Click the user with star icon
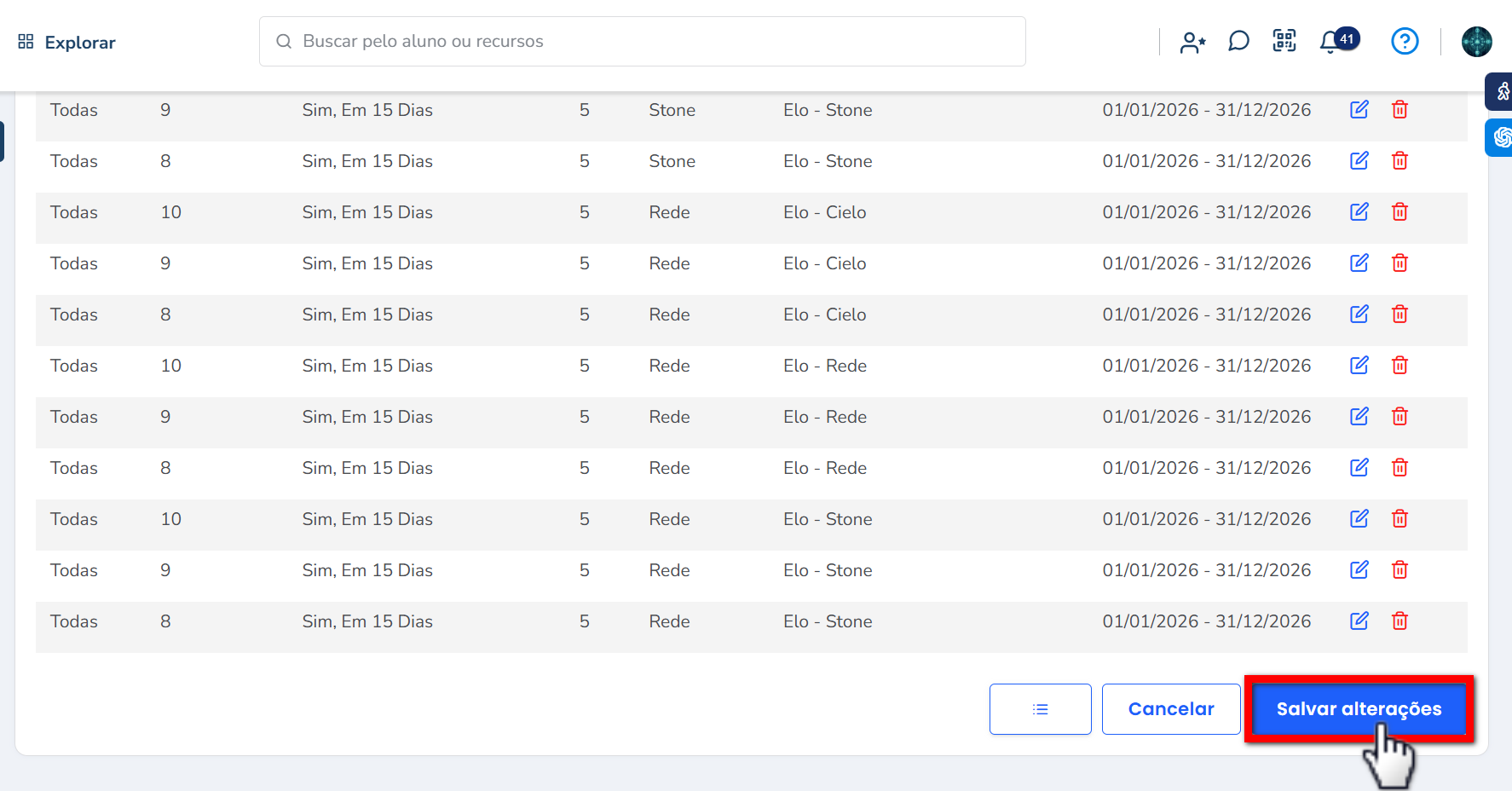The height and width of the screenshot is (791, 1512). click(1192, 42)
